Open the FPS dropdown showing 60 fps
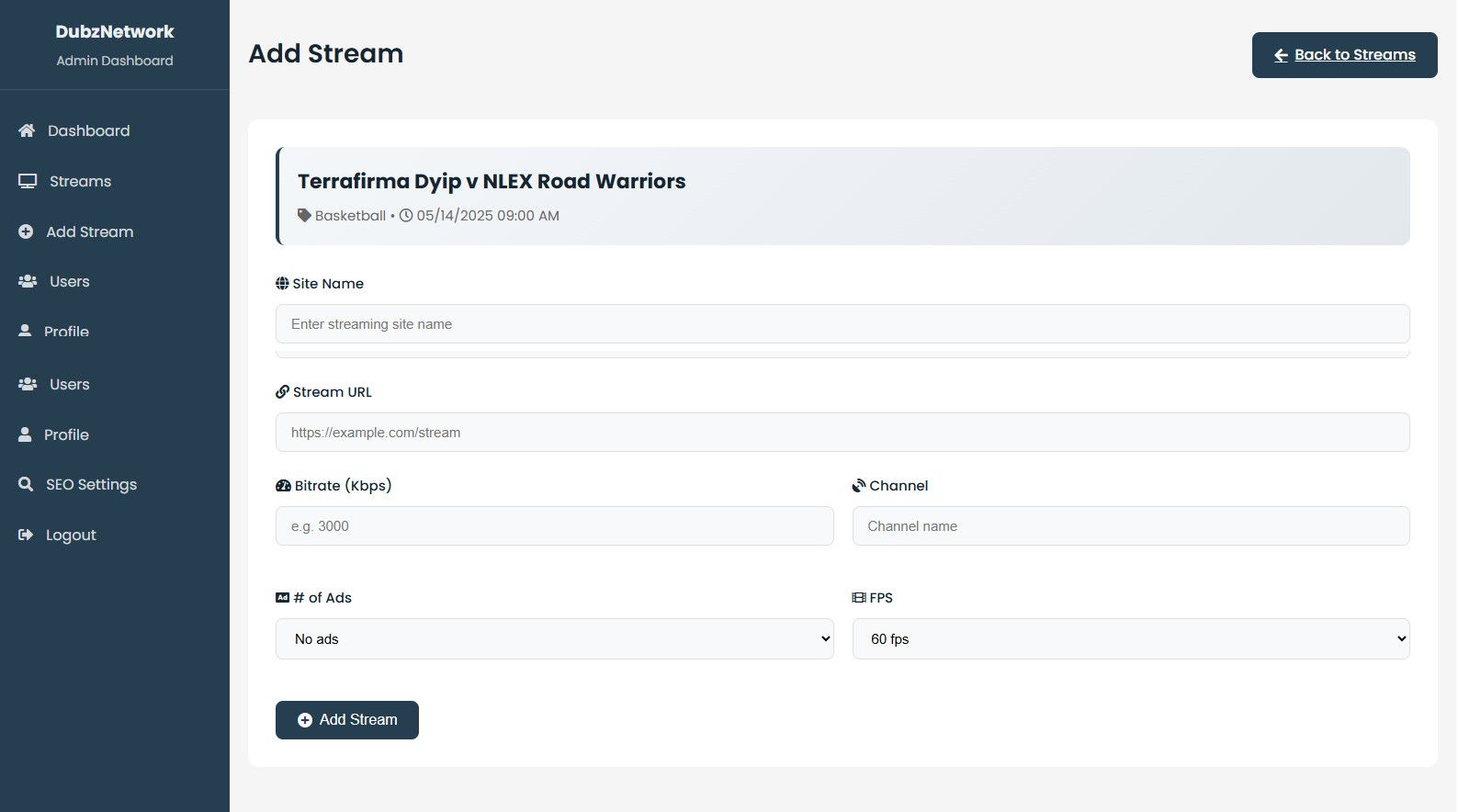This screenshot has height=812, width=1458. 1131,638
